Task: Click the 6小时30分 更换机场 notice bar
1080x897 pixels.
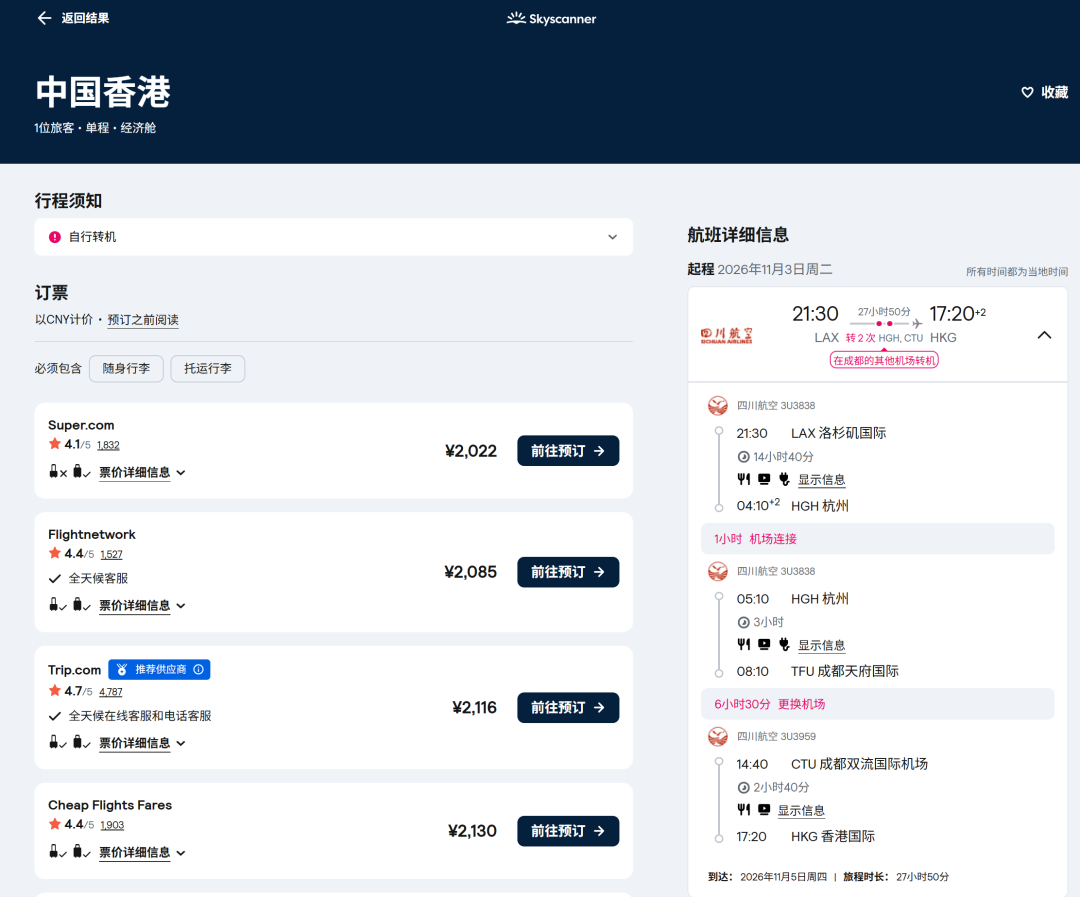Action: [878, 704]
